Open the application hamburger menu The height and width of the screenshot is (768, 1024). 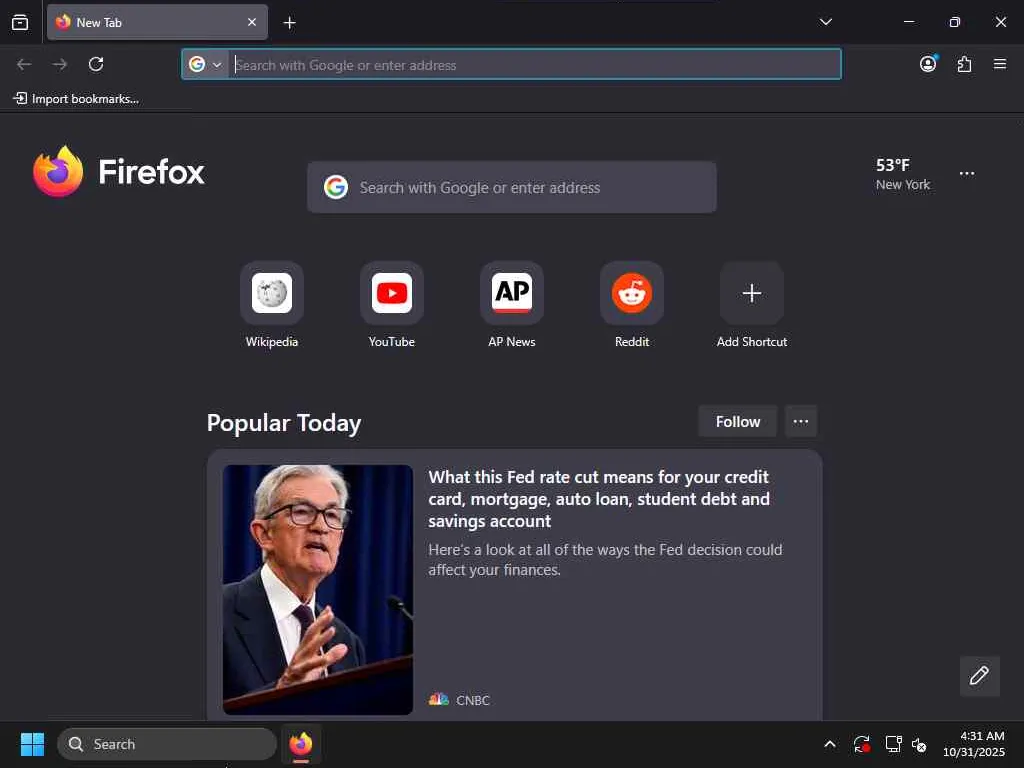(x=999, y=64)
